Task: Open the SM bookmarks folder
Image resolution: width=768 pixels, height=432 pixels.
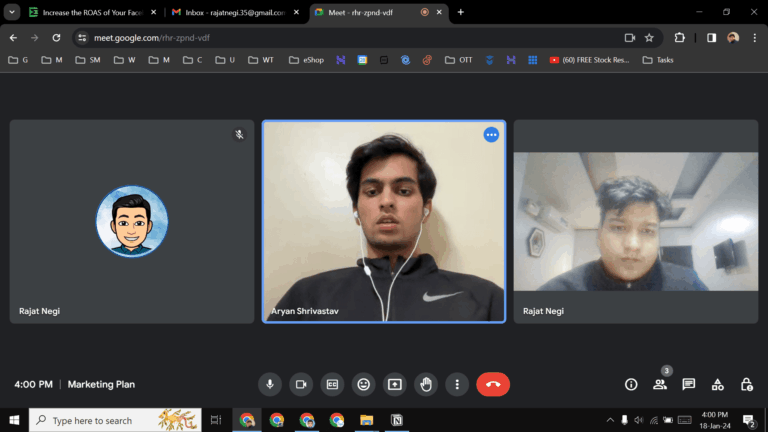Action: pos(88,60)
